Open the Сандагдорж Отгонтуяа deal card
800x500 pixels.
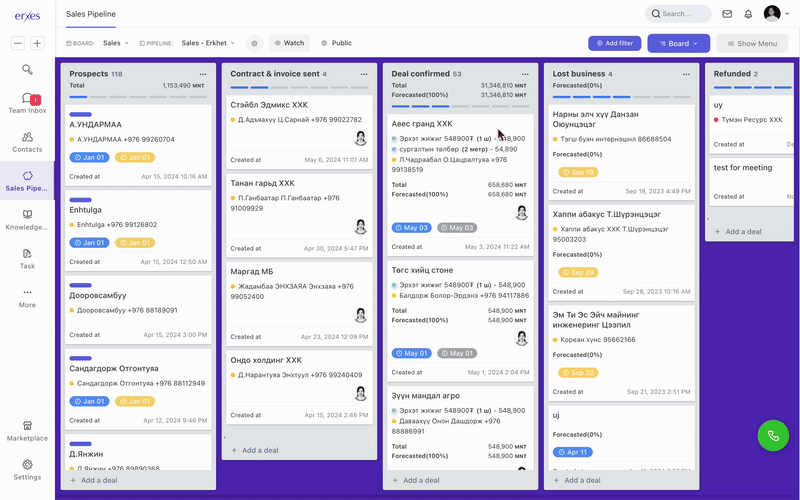[x=138, y=389]
